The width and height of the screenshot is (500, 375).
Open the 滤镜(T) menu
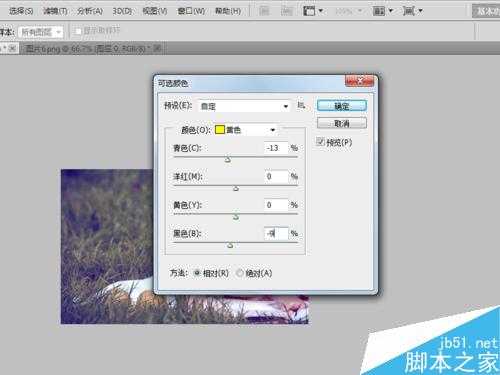(55, 11)
